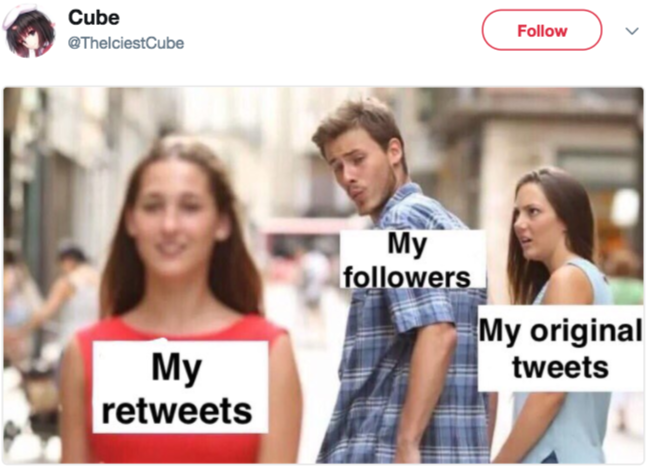Click the Follow button
Screen dimensions: 653x468
[542, 30]
